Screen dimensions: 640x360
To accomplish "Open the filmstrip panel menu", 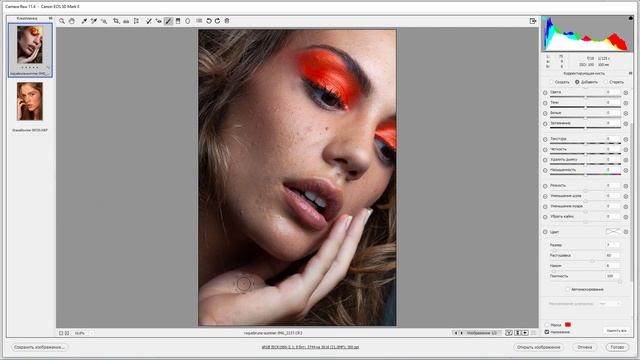I will (x=51, y=18).
